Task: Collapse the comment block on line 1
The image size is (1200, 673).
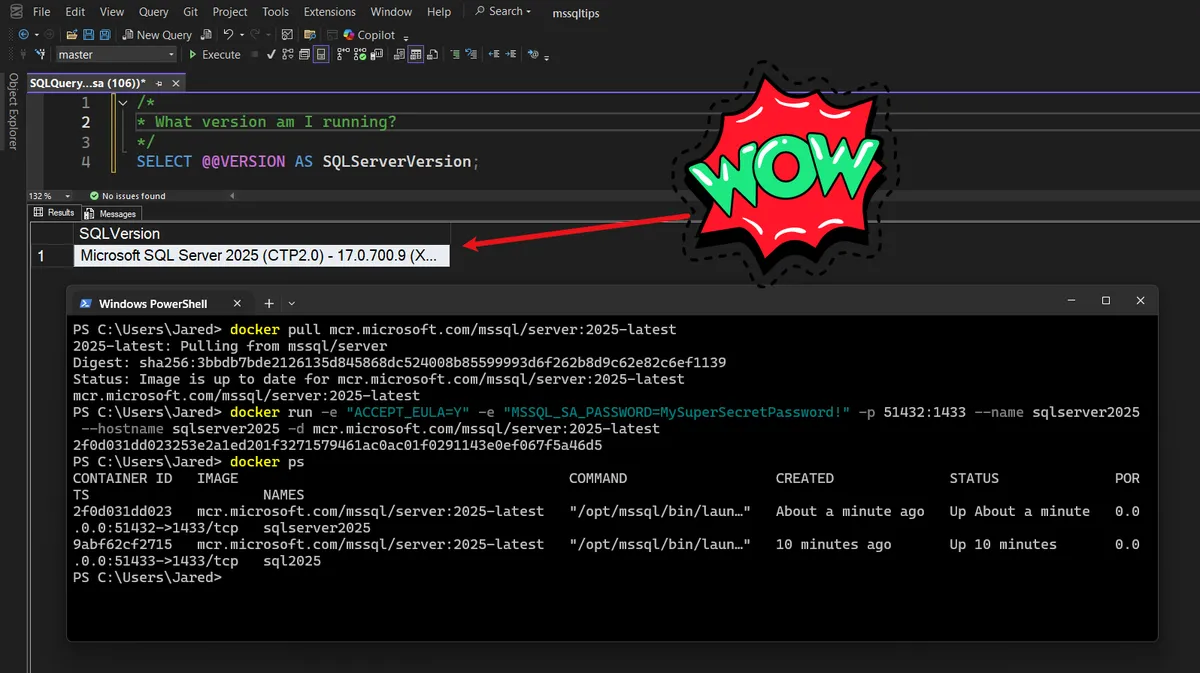Action: coord(123,103)
